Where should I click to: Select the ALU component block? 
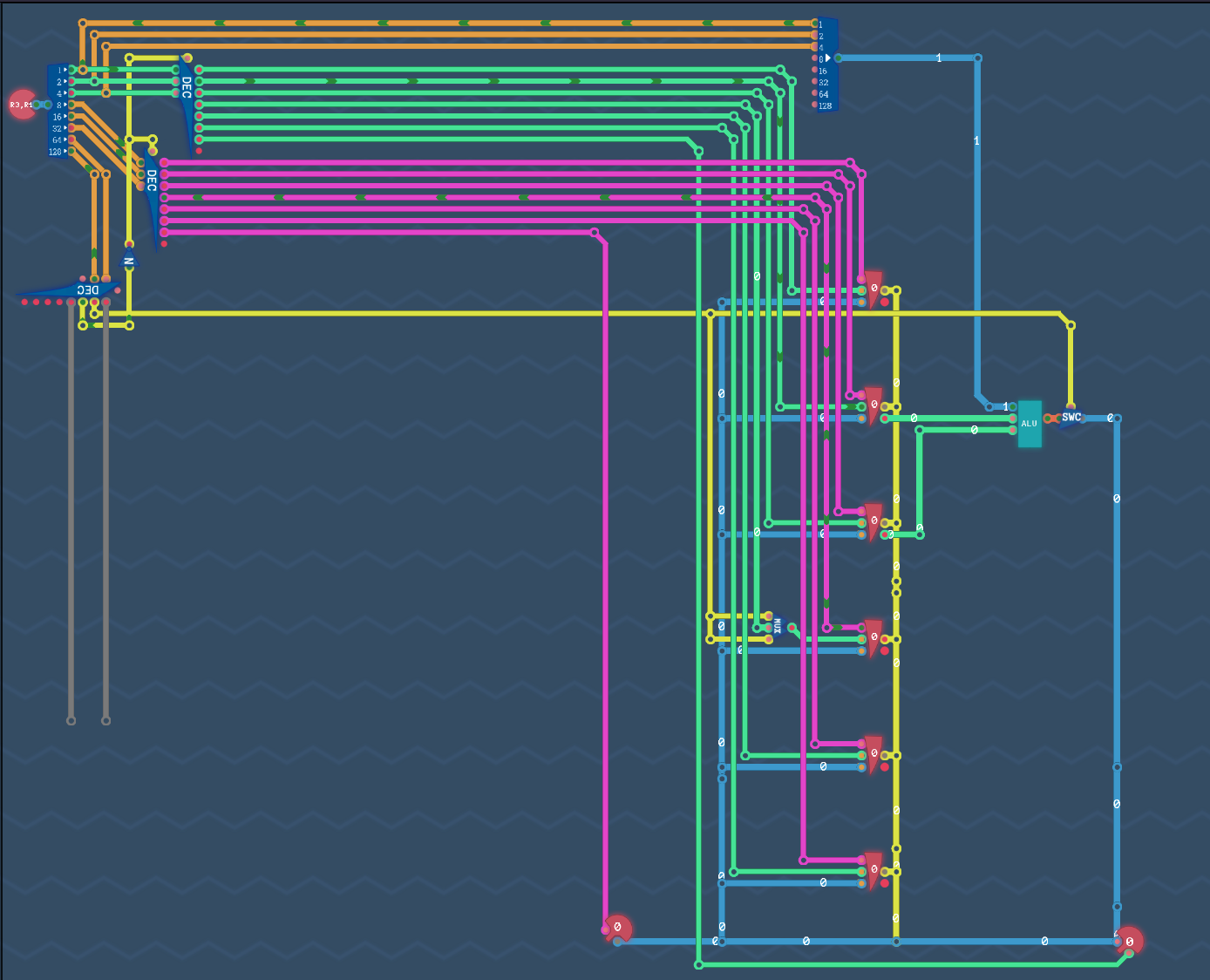click(1030, 424)
